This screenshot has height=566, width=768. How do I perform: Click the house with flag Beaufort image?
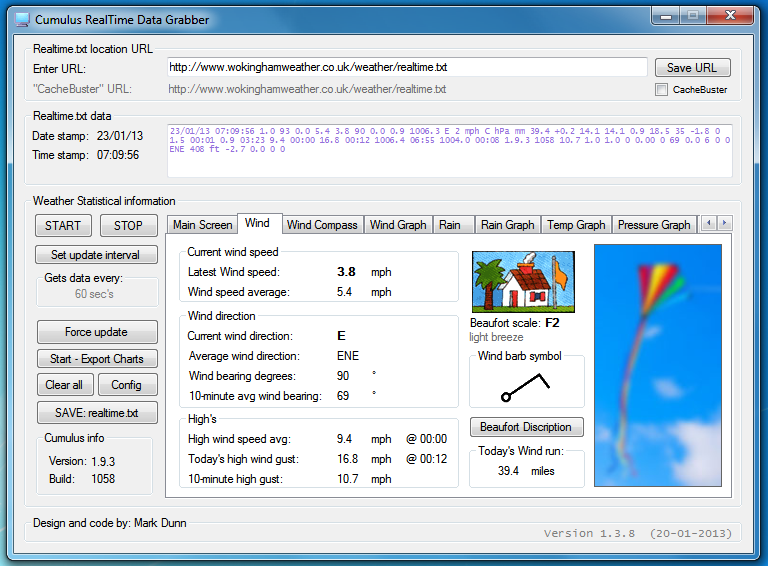click(522, 282)
